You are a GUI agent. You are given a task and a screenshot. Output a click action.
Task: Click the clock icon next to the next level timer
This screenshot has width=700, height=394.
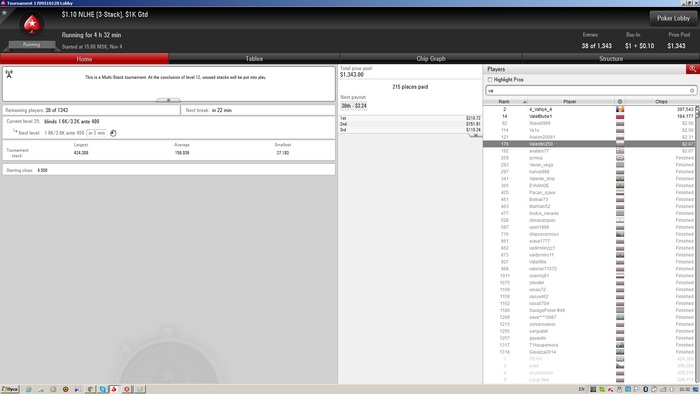pyautogui.click(x=113, y=133)
